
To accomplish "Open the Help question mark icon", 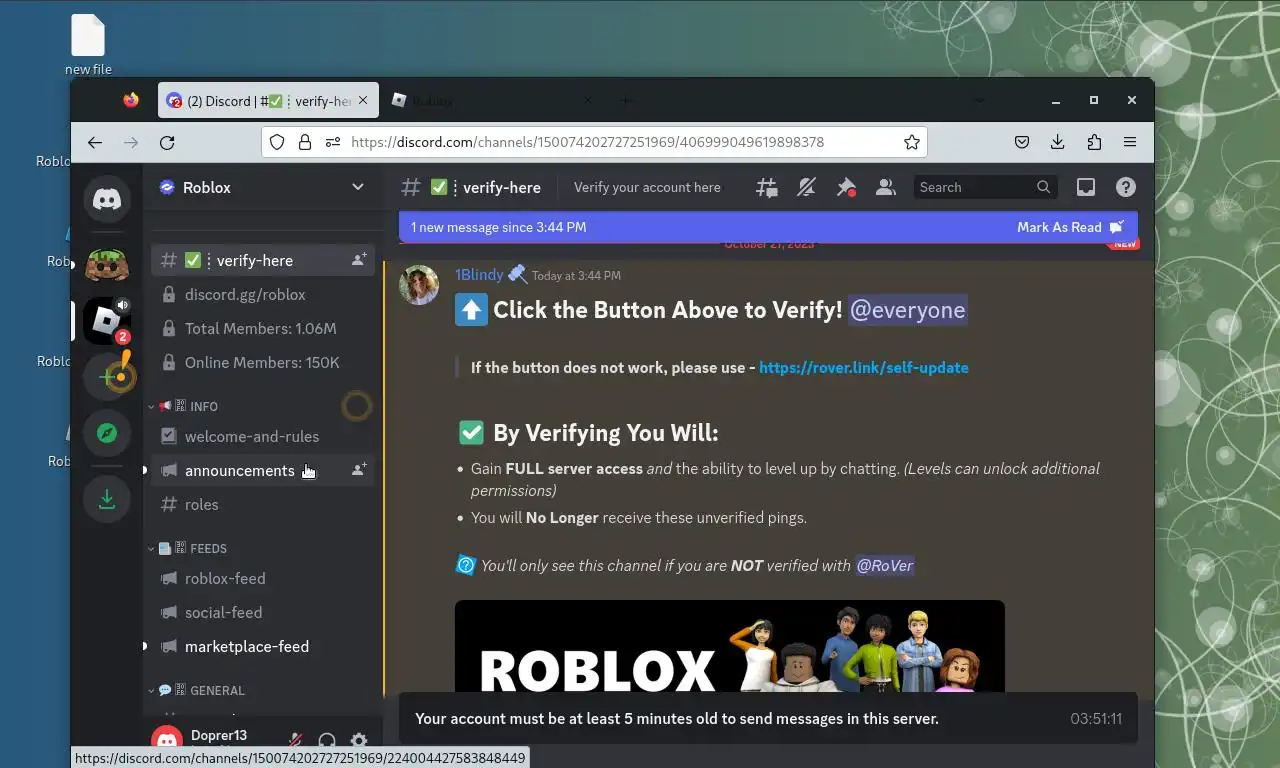I will pyautogui.click(x=1126, y=187).
